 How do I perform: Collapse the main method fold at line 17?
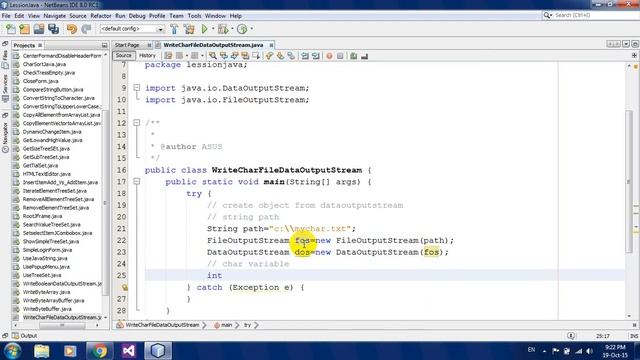pos(137,182)
